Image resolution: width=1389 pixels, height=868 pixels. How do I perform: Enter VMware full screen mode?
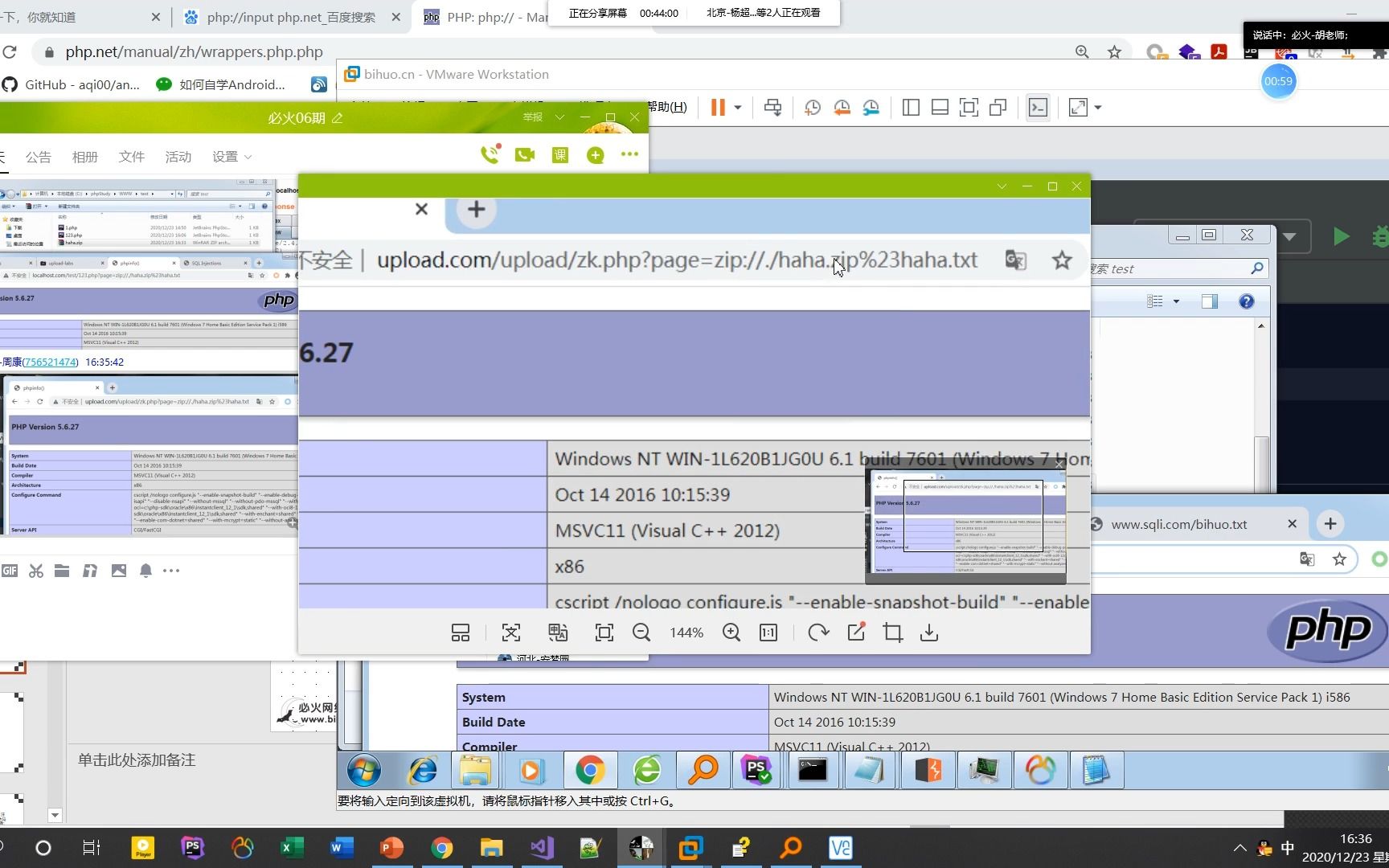click(969, 107)
